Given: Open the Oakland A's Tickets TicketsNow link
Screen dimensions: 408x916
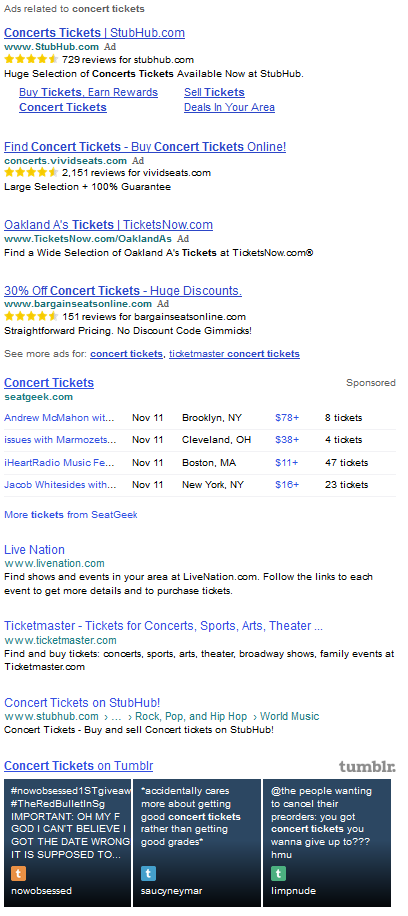Looking at the screenshot, I should (x=108, y=225).
